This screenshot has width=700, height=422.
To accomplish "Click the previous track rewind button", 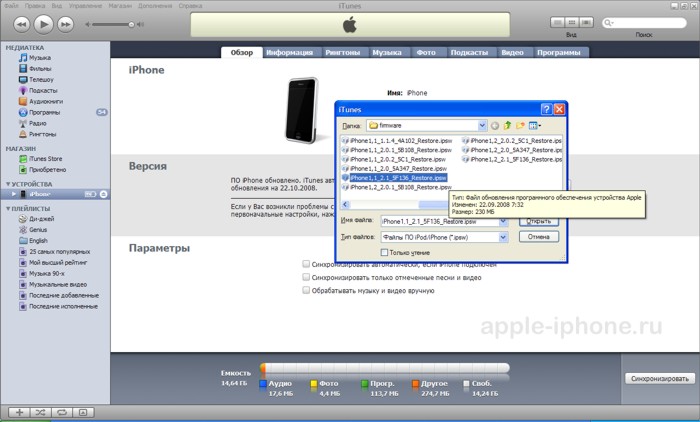I will tap(21, 24).
